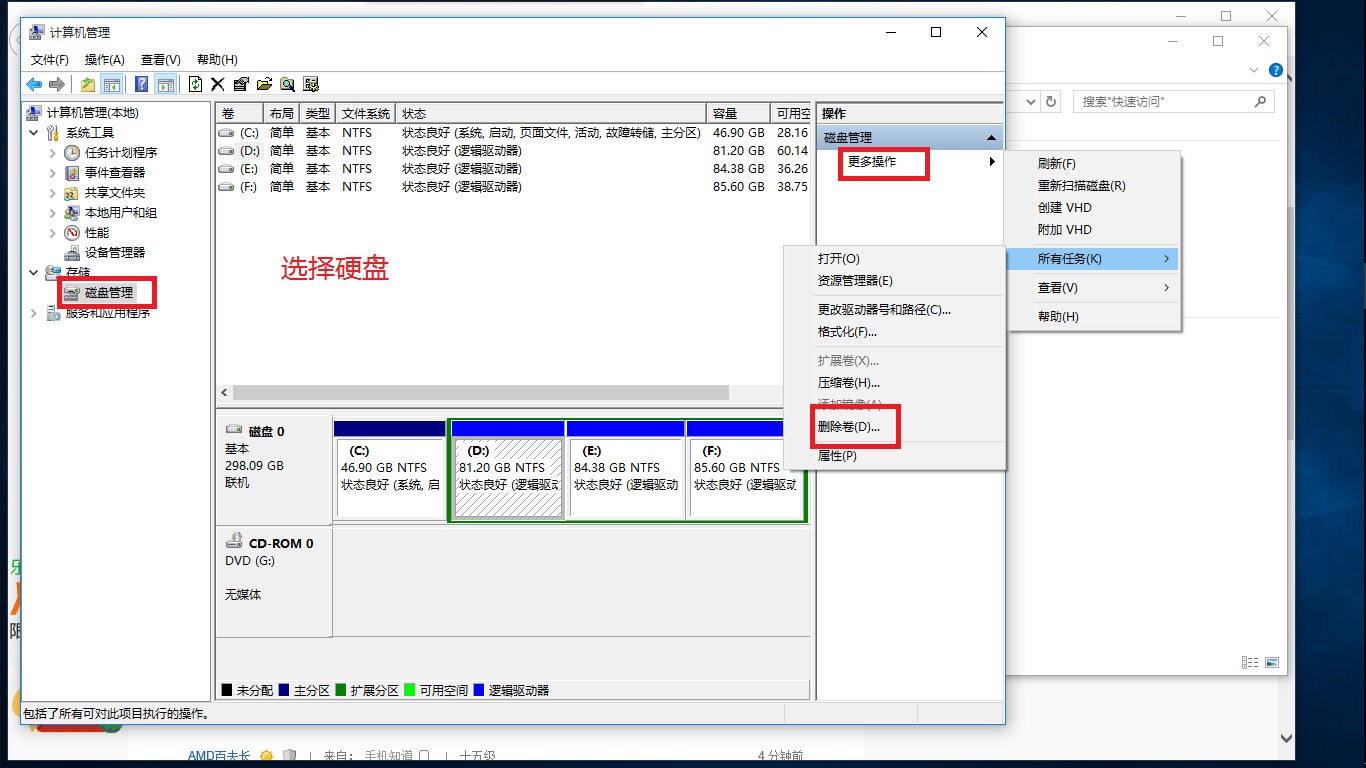1366x768 pixels.
Task: Select the (C:) volume row in the list
Action: coord(513,132)
